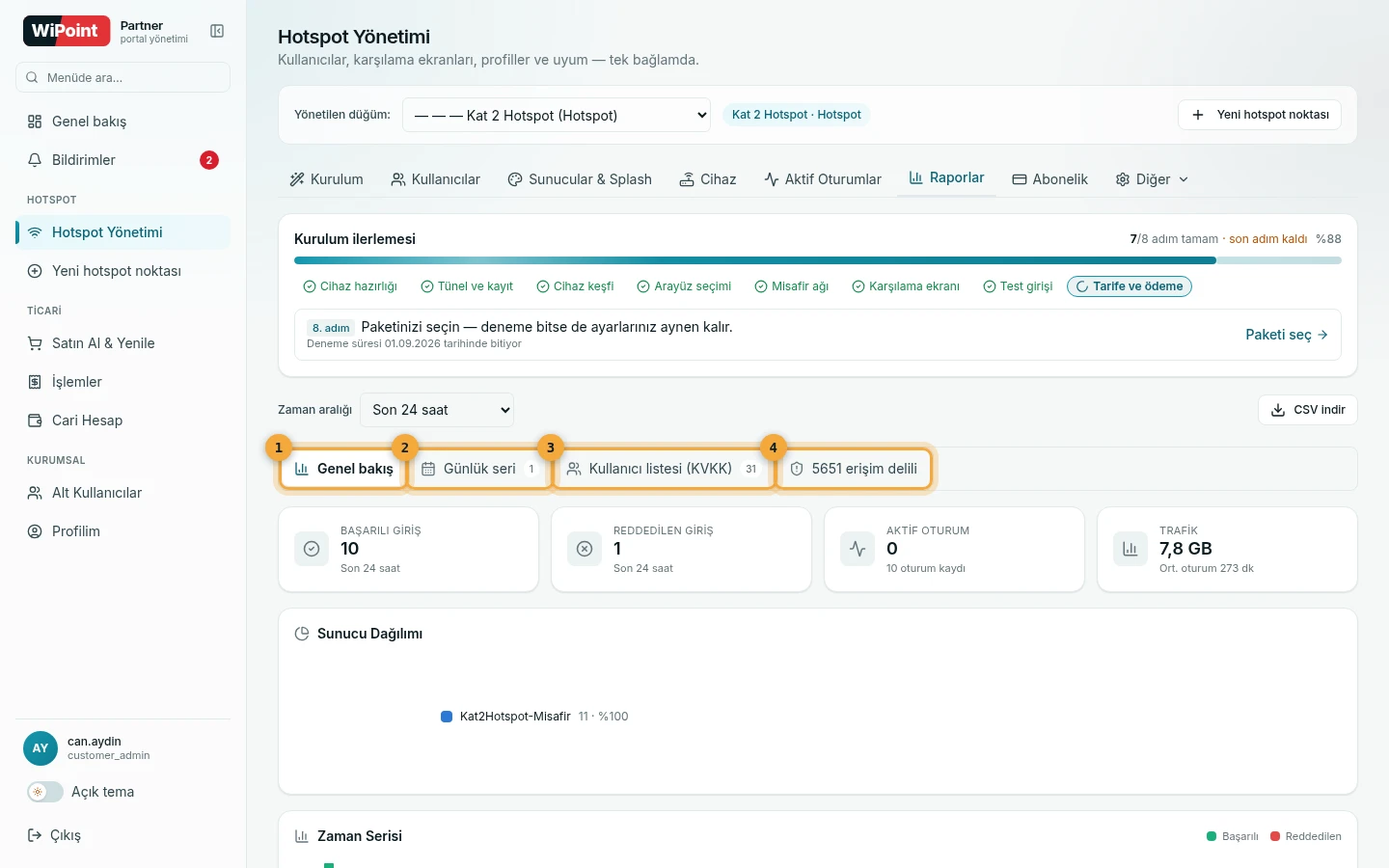Click the can.aydin AY avatar
This screenshot has height=868, width=1389.
pos(41,748)
